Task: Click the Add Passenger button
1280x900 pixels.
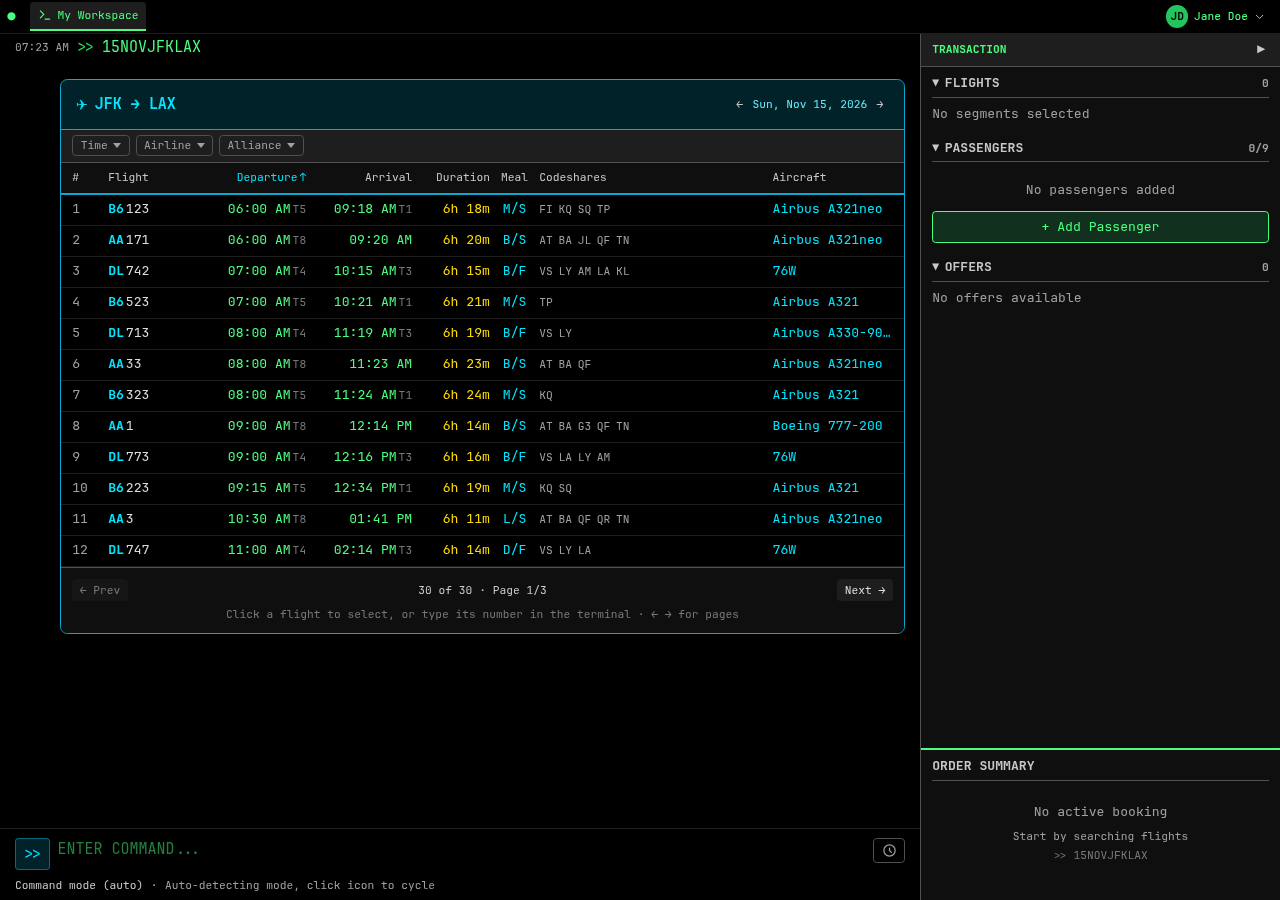Action: point(1100,227)
